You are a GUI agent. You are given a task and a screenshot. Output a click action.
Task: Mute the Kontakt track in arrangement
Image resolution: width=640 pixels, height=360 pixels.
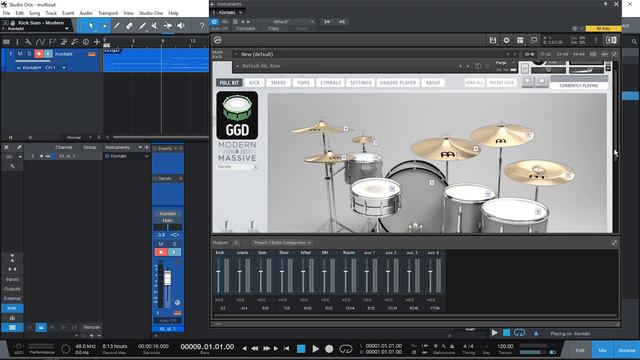coord(20,53)
